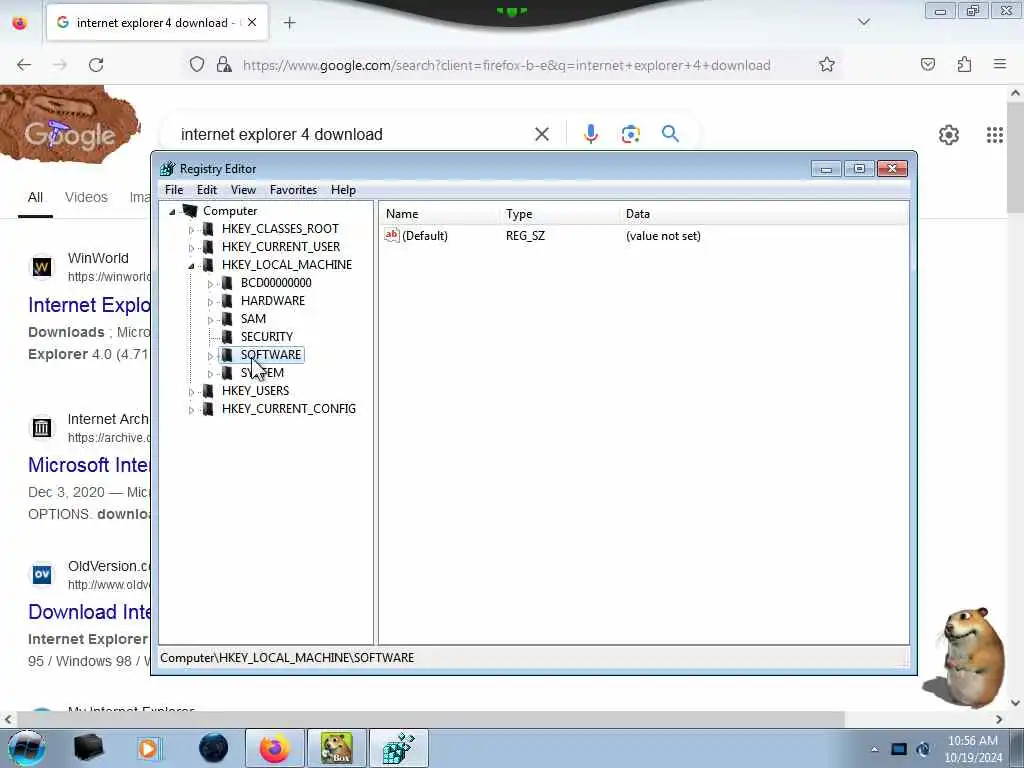
Task: Show hidden system tray icons
Action: tap(874, 749)
